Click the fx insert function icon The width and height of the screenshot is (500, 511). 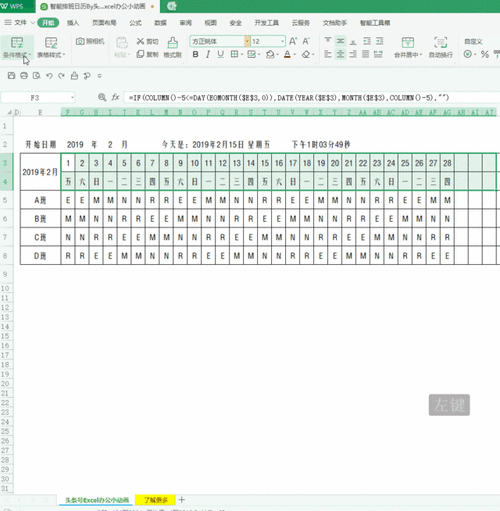click(115, 97)
